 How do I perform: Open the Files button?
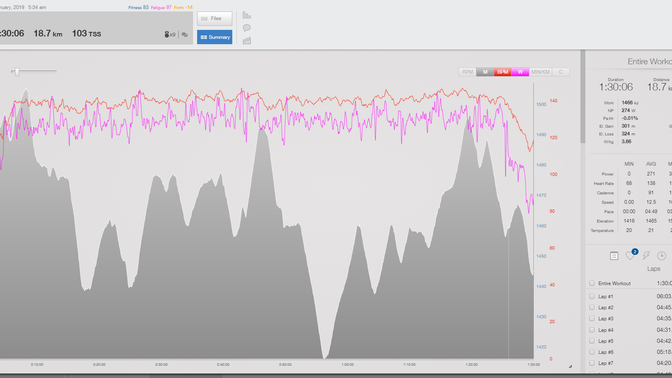tap(215, 18)
